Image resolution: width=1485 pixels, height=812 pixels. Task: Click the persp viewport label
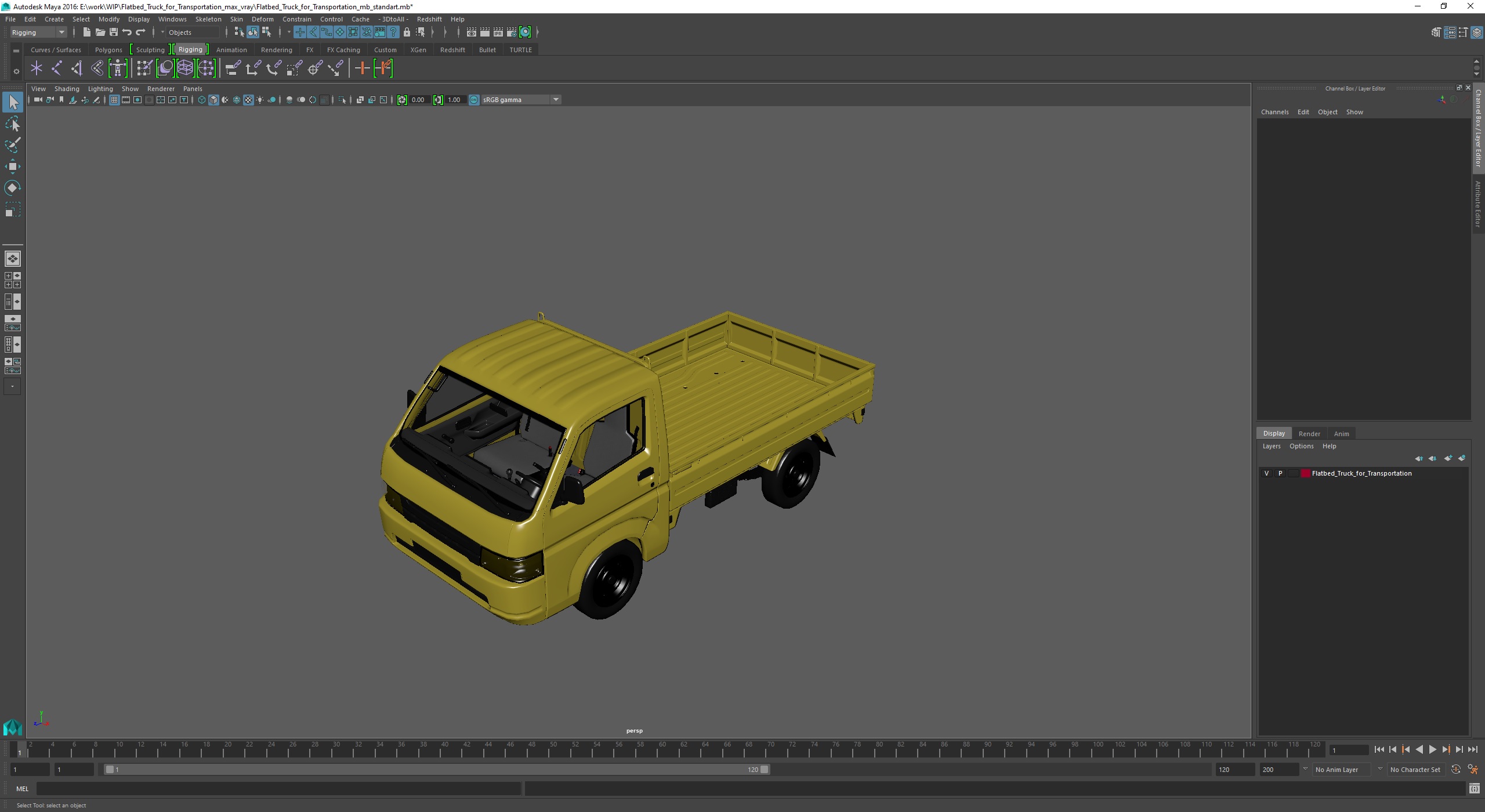coord(634,730)
